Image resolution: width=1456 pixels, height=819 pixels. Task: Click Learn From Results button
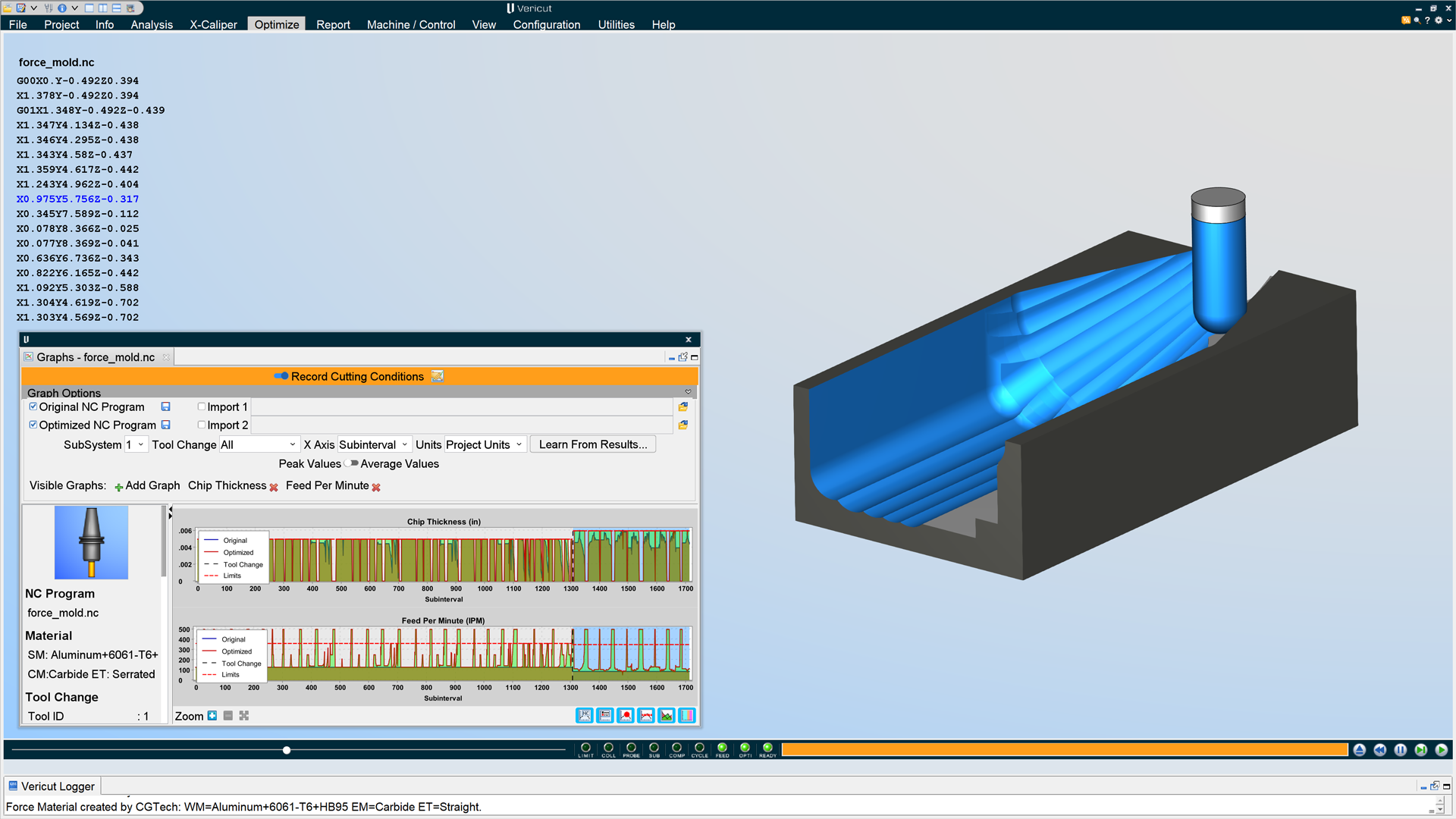pyautogui.click(x=593, y=444)
